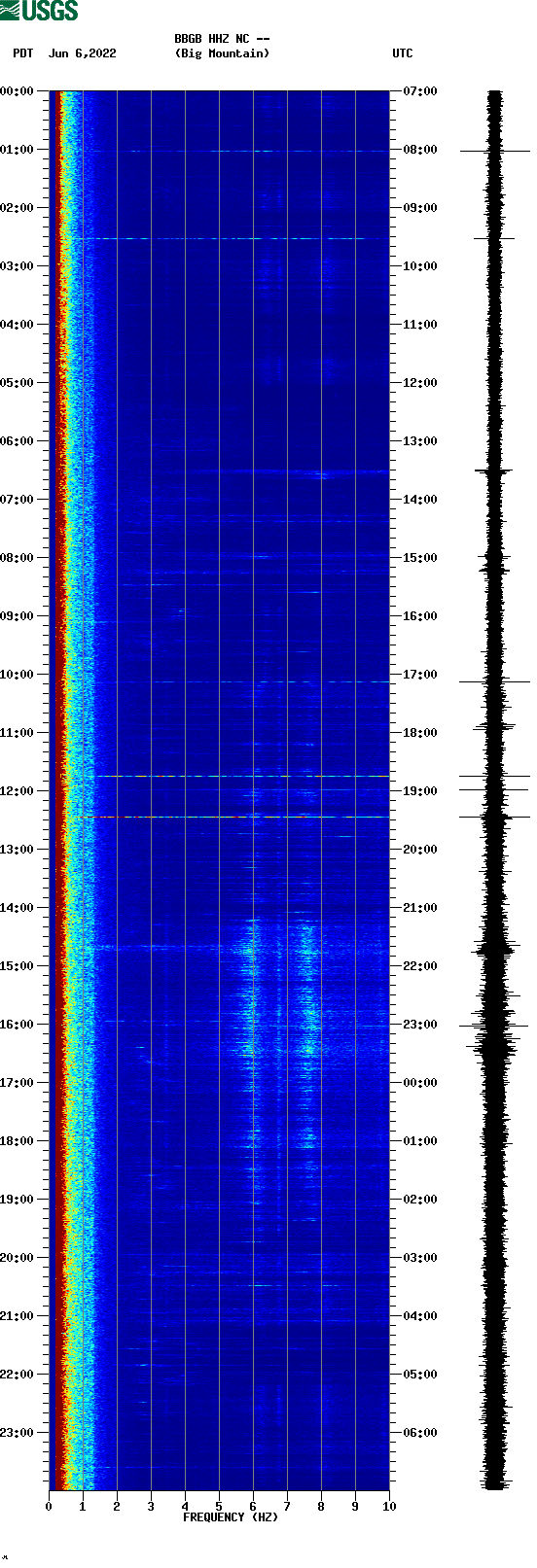Click the 0 Hz frequency tick label
Viewport: 537px width, 1568px height.
(49, 1507)
